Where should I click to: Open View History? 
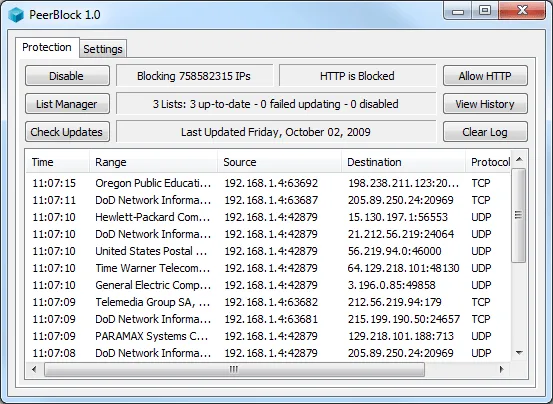(485, 104)
